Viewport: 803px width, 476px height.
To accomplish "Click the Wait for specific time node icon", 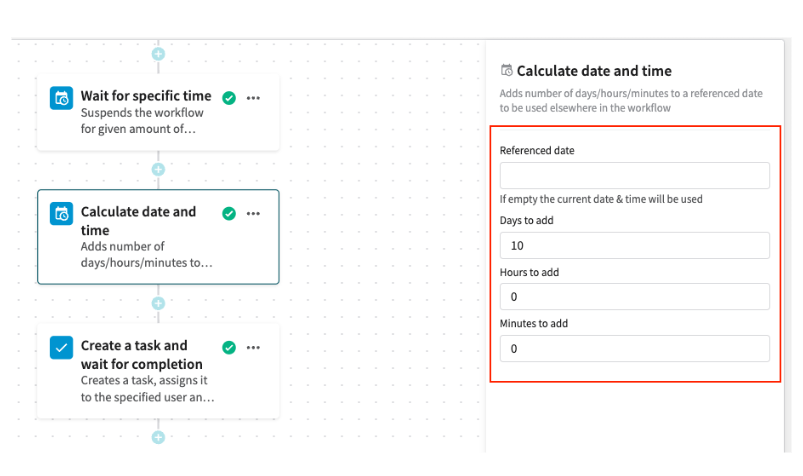I will click(x=61, y=98).
